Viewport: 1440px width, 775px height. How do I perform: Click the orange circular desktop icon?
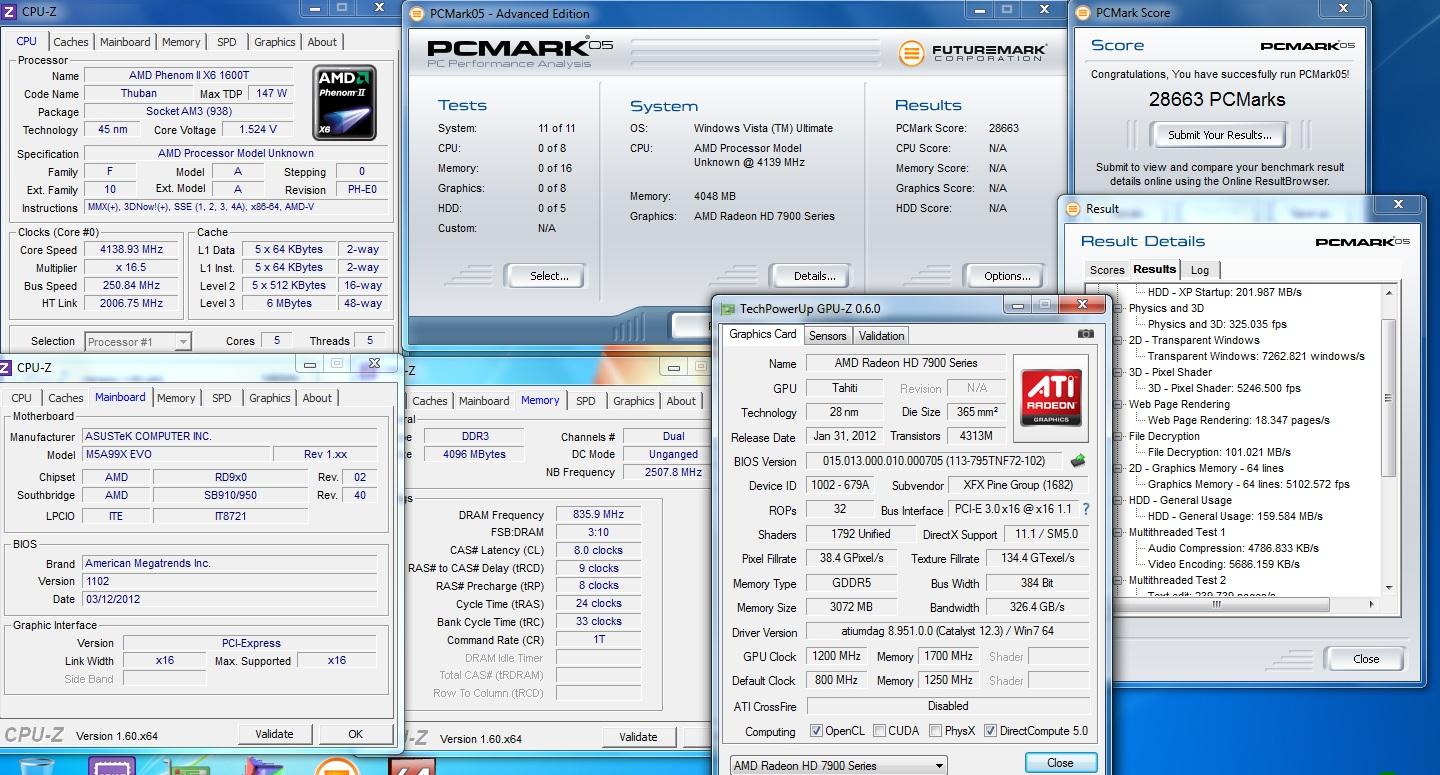point(337,767)
